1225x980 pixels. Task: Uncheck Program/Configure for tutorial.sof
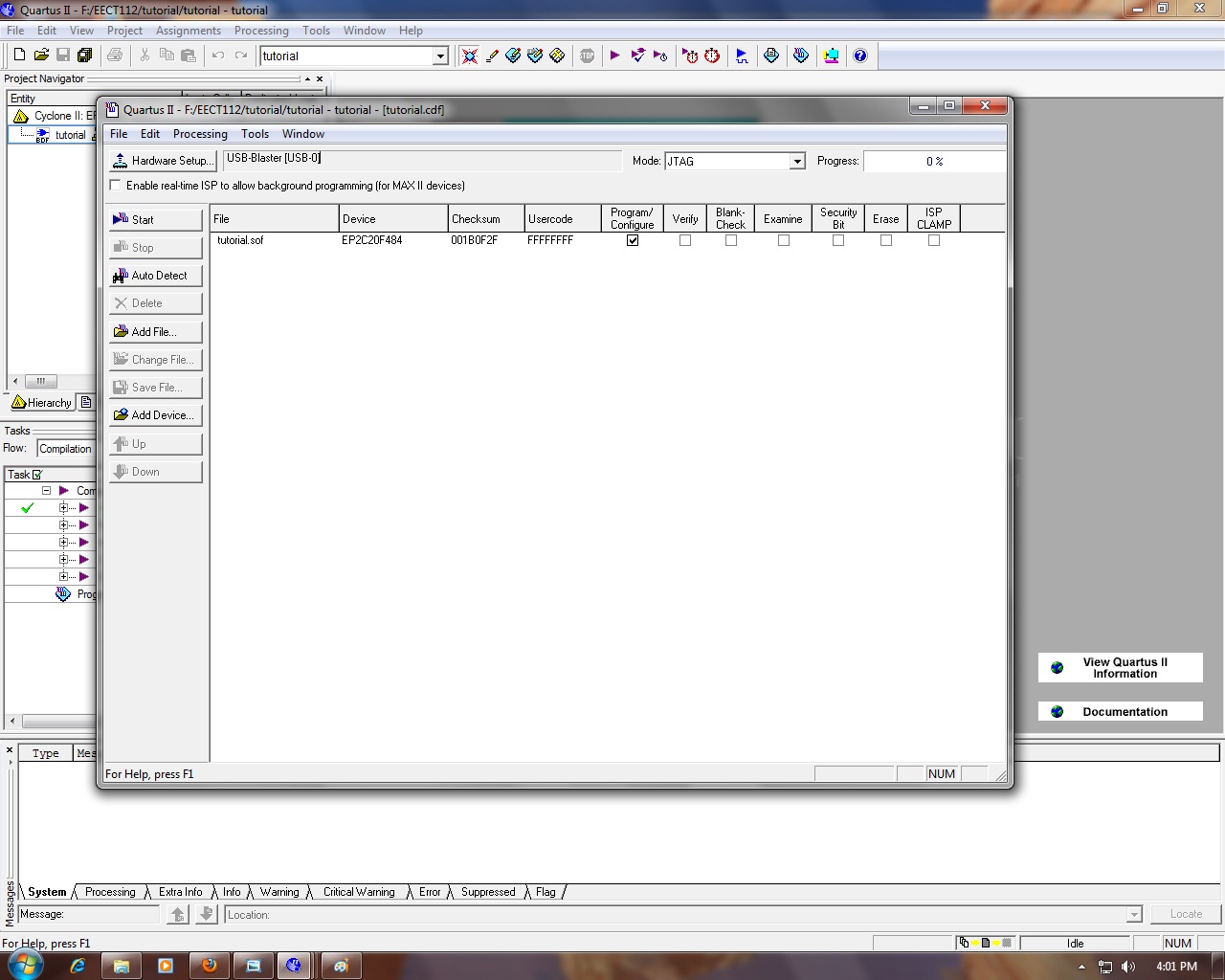[x=632, y=240]
